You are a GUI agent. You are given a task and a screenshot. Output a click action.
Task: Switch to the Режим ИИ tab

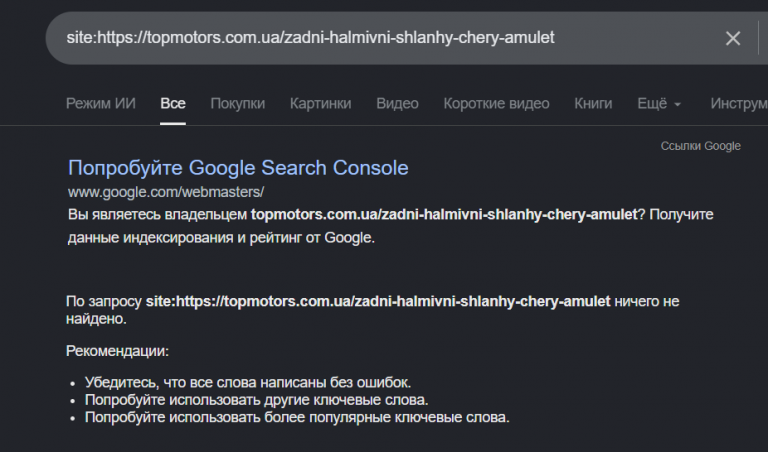(x=101, y=103)
